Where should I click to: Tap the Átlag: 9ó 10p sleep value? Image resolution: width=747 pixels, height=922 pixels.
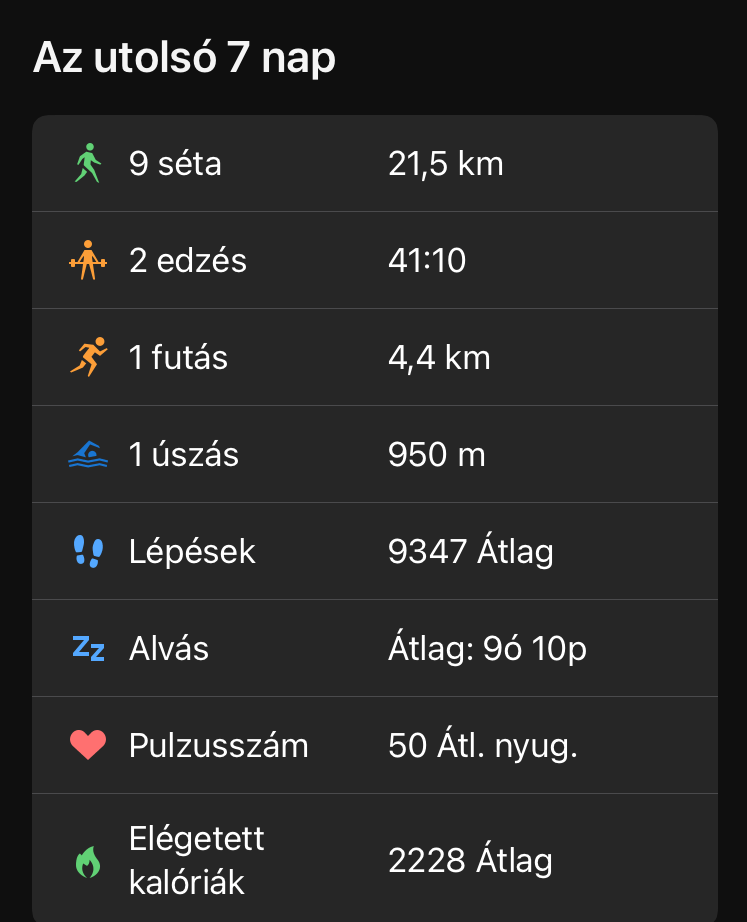click(487, 649)
